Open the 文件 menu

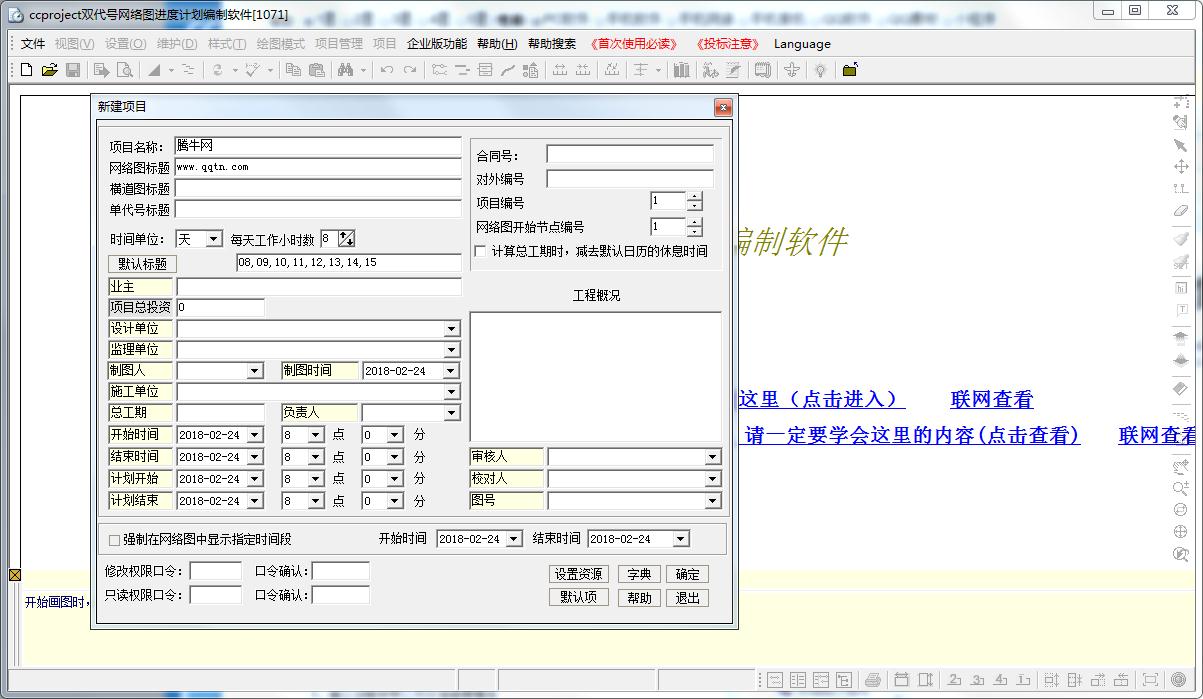[33, 44]
